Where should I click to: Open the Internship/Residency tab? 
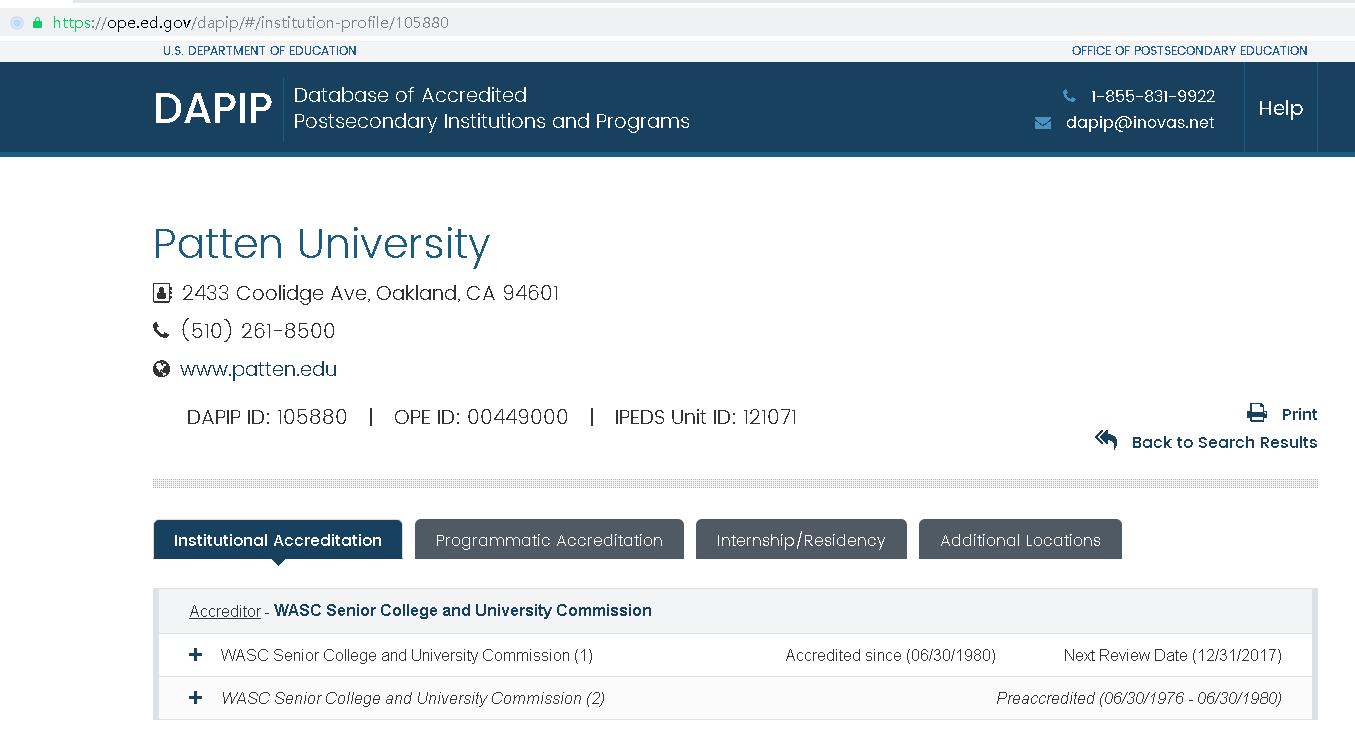[x=801, y=540]
